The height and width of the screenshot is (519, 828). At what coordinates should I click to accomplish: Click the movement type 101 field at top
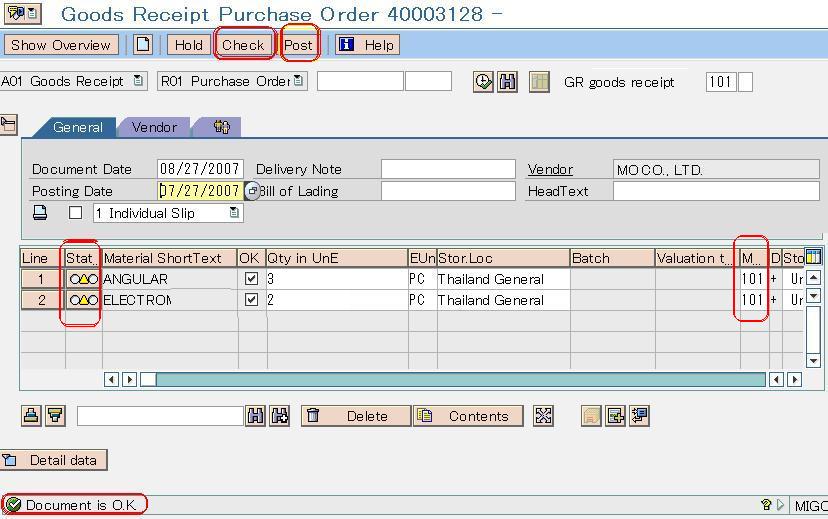(721, 82)
